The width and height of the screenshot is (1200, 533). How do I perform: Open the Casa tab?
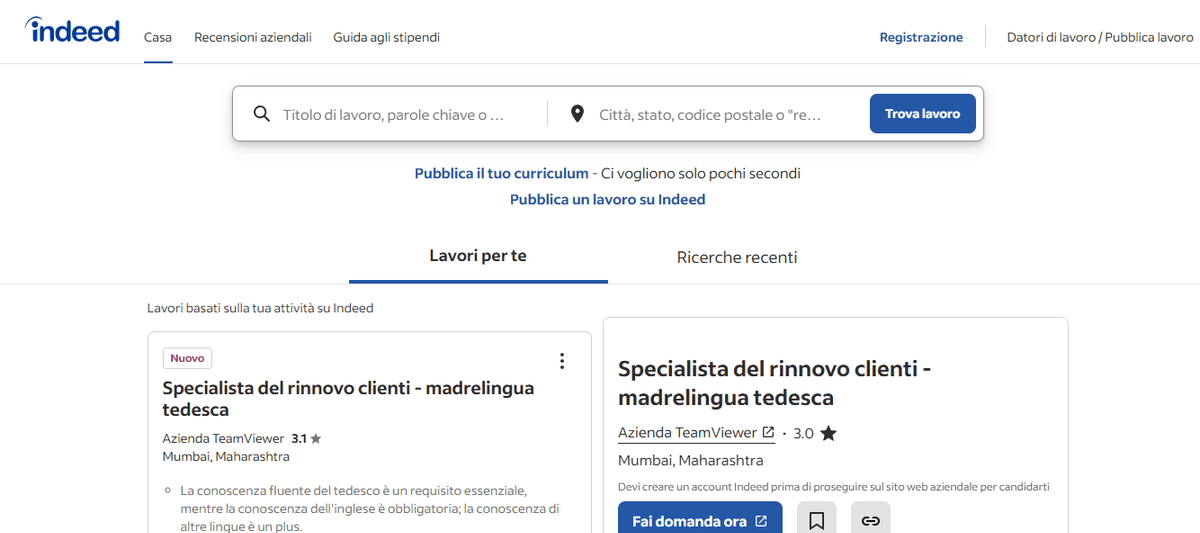[158, 37]
